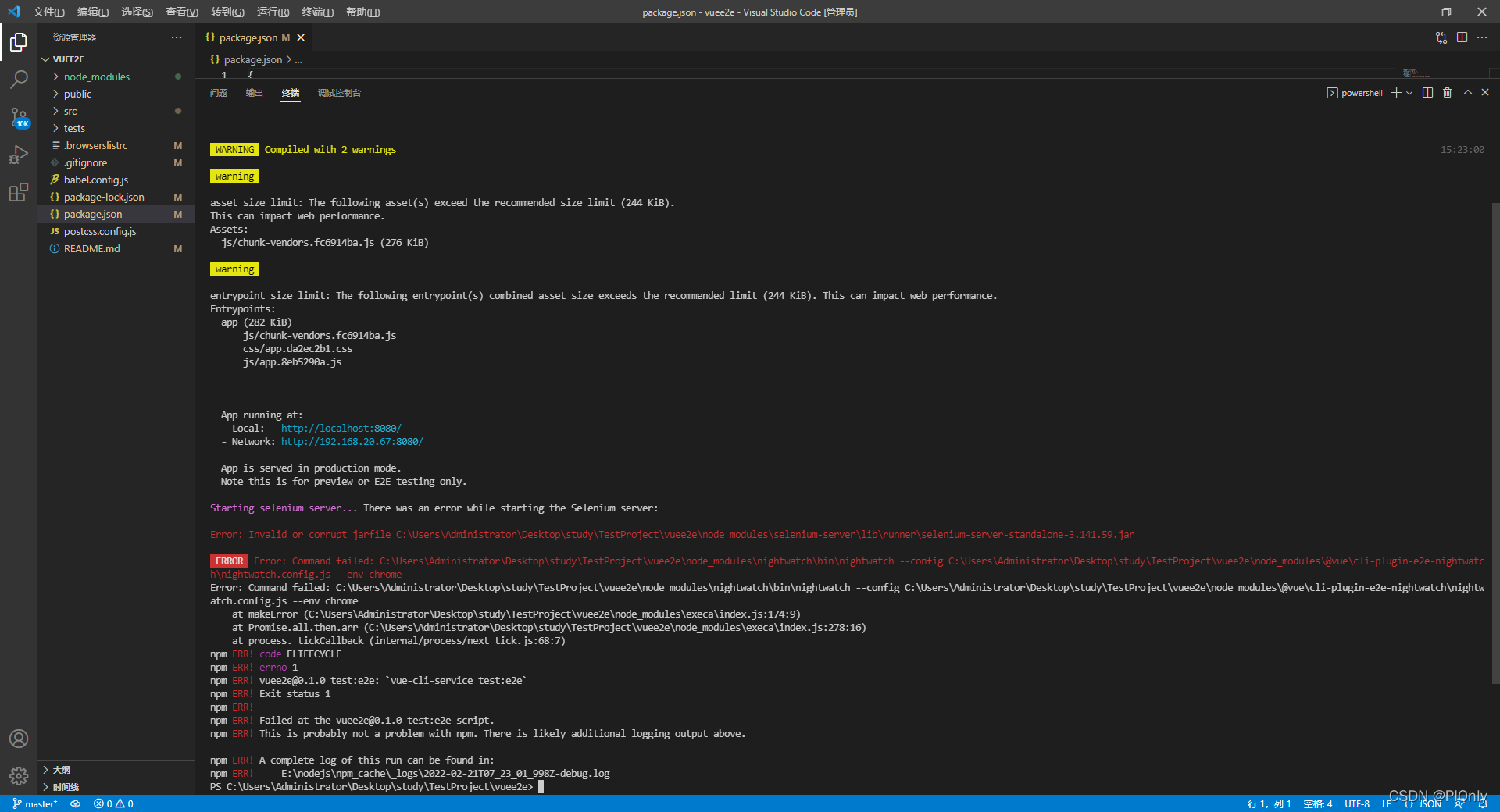Open the 帮助(H) menu
Image resolution: width=1500 pixels, height=812 pixels.
coord(362,12)
